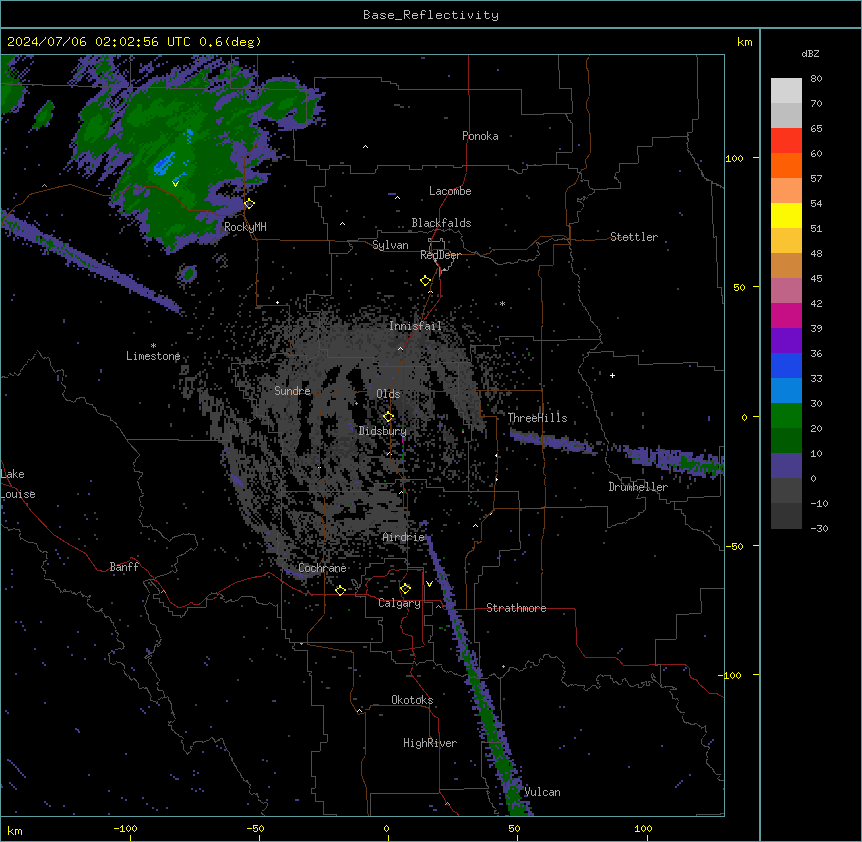Select the darkest gray -30 to -10 swatch
This screenshot has height=842, width=862.
point(786,516)
